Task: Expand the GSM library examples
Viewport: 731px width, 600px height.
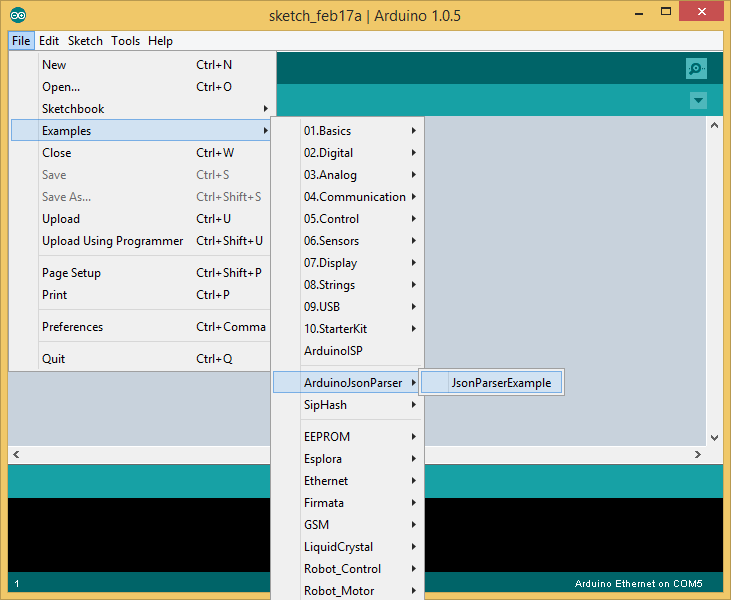Action: 347,524
